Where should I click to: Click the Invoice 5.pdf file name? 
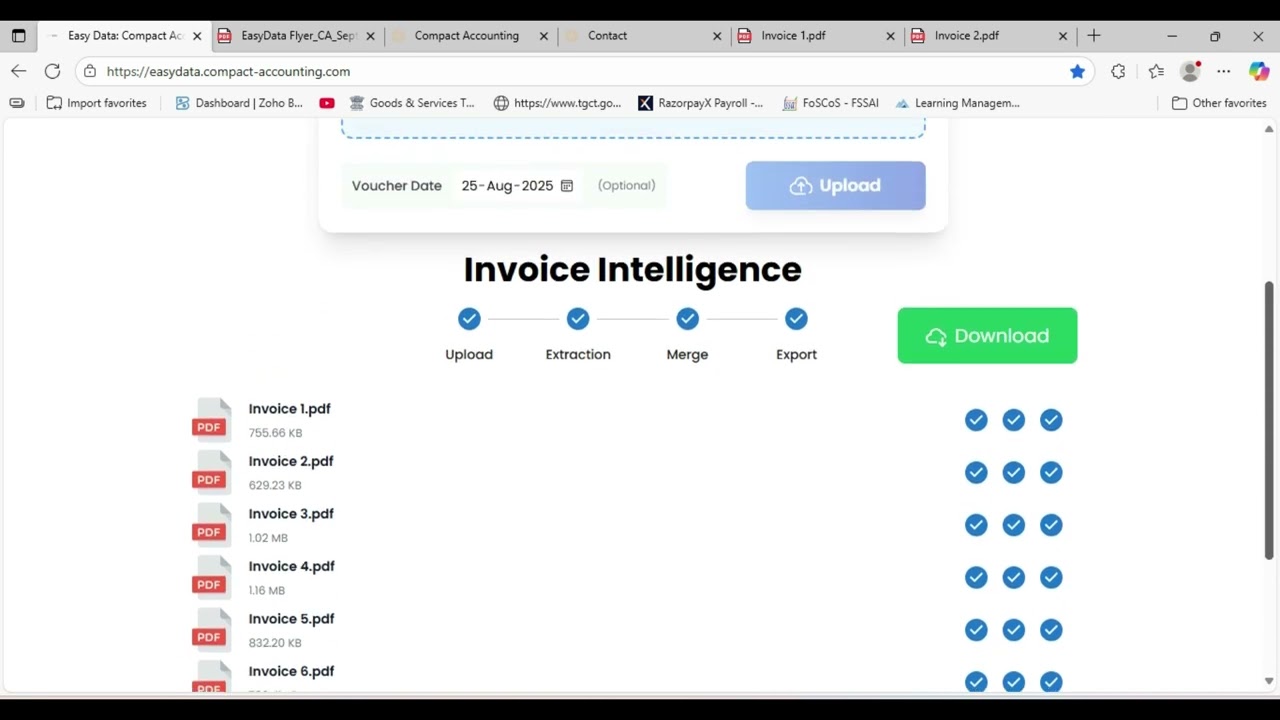tap(292, 619)
